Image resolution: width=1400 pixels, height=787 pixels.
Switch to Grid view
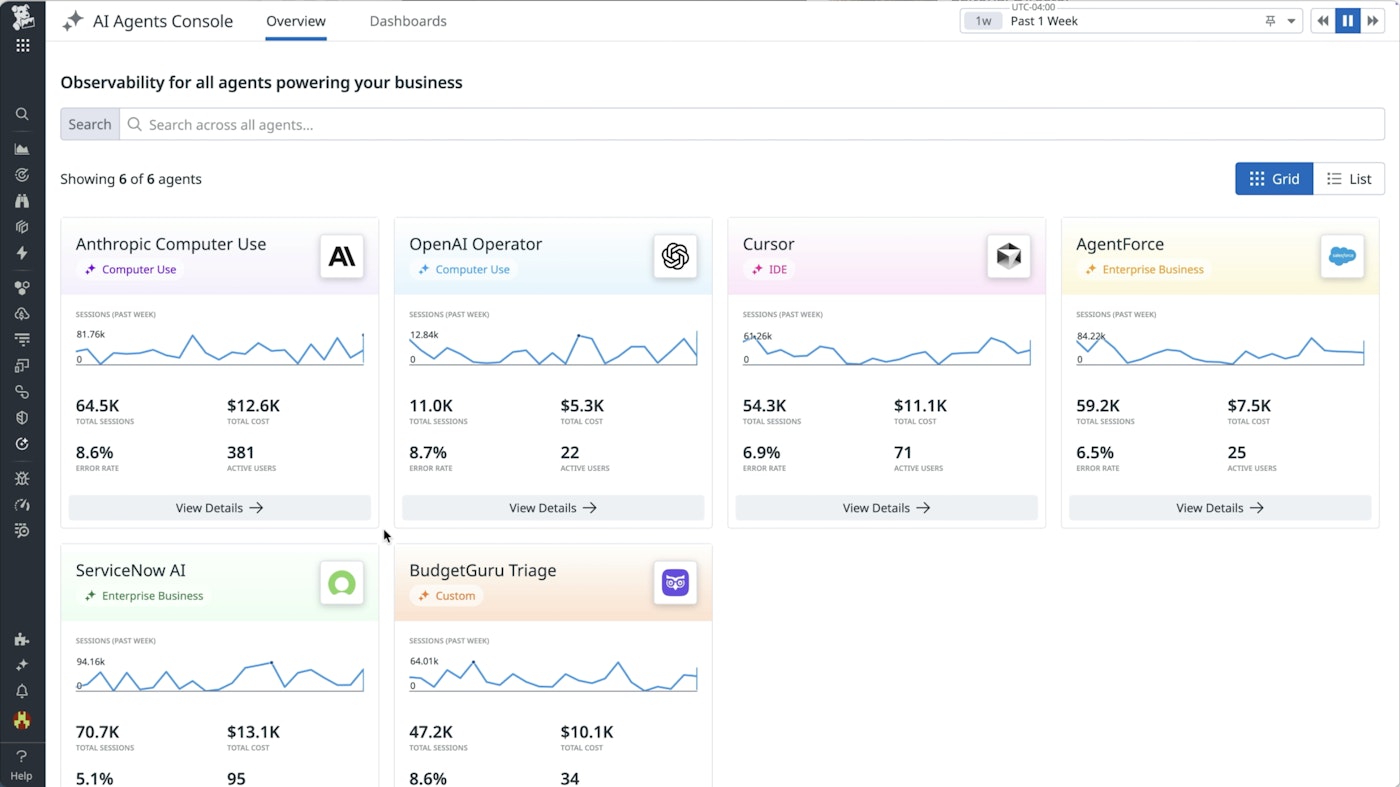point(1274,179)
